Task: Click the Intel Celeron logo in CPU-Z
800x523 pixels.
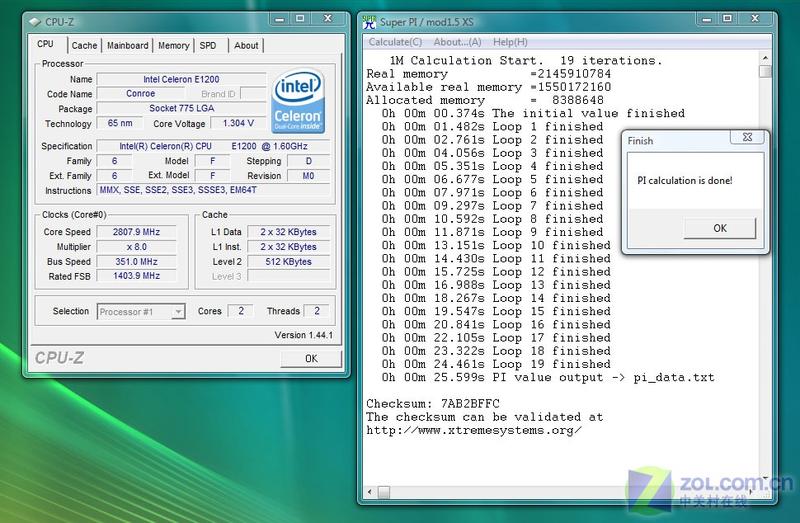Action: 298,101
